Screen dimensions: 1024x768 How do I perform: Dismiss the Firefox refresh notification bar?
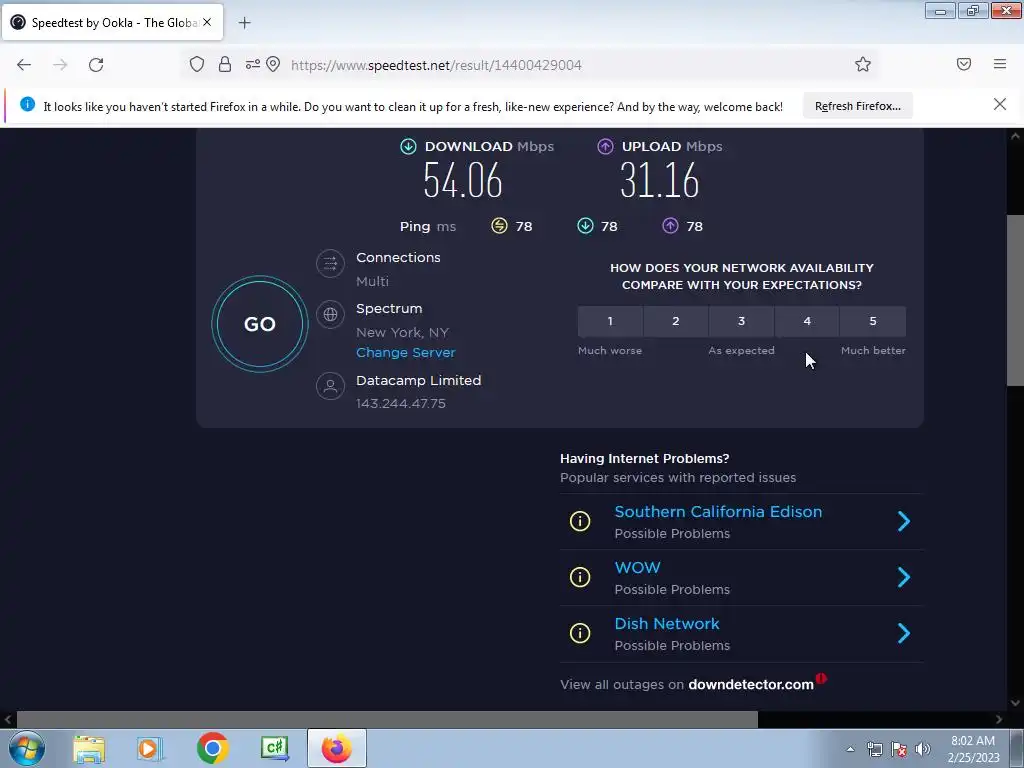[x=1000, y=104]
